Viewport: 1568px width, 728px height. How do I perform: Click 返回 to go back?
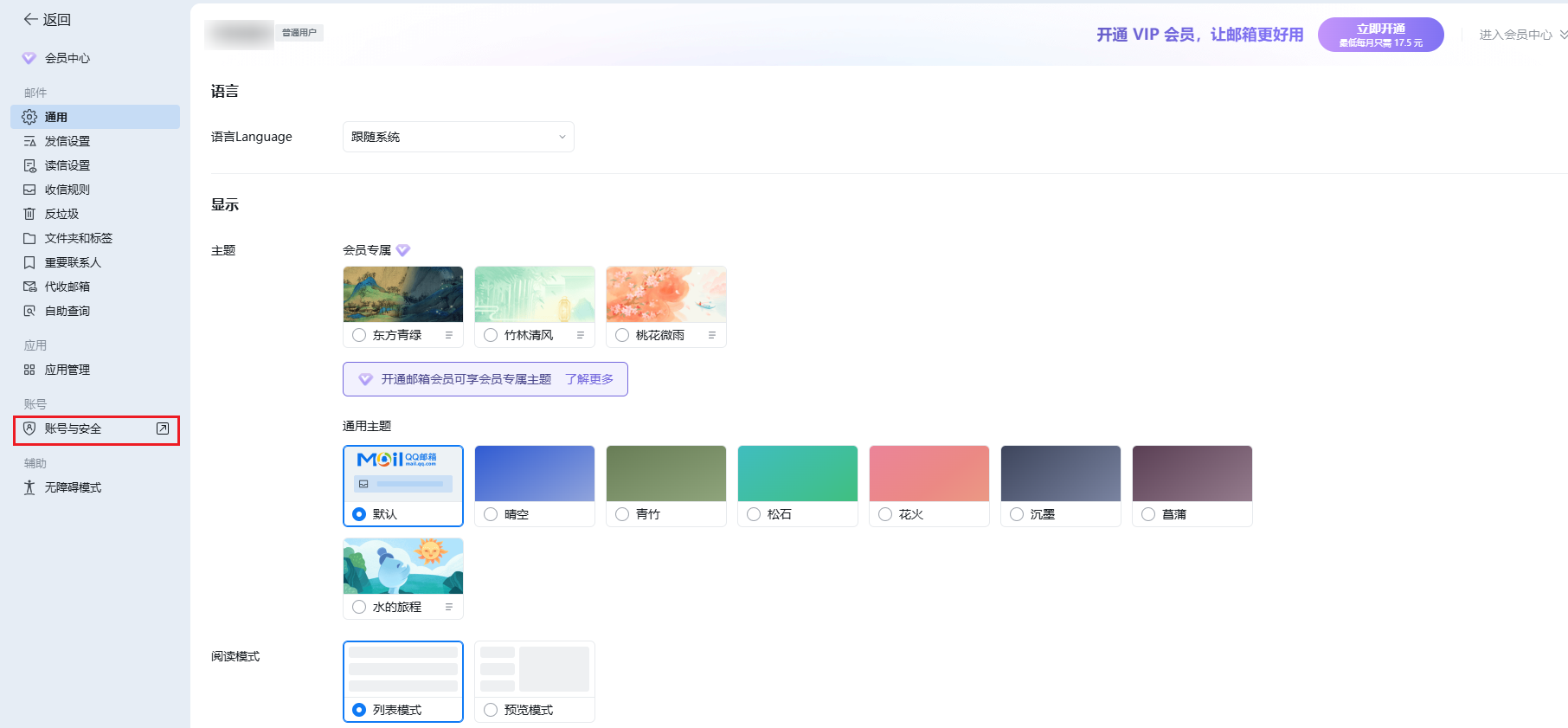tap(47, 19)
